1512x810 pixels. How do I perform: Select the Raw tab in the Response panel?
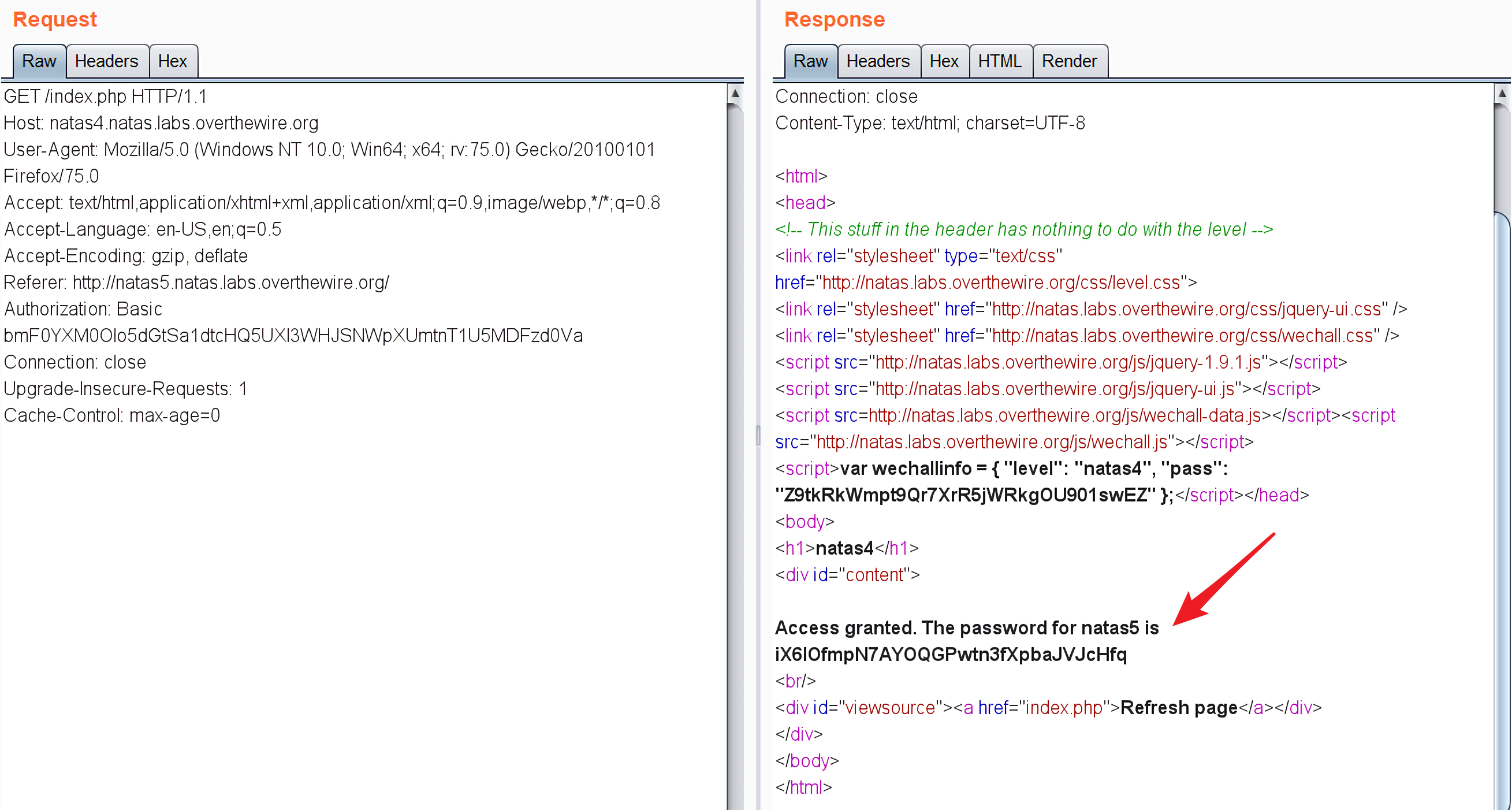(x=811, y=61)
